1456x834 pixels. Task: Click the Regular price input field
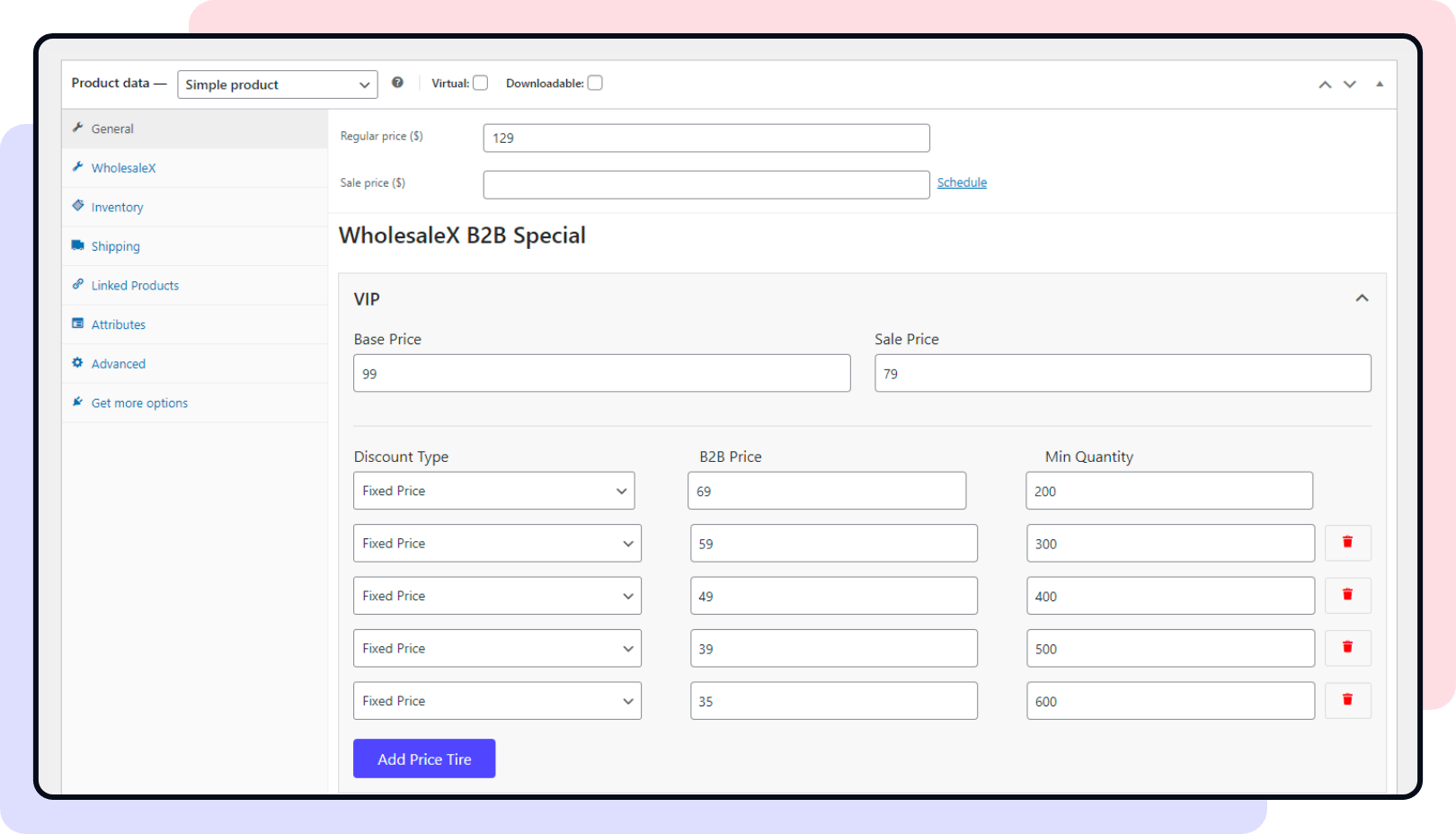pyautogui.click(x=706, y=138)
